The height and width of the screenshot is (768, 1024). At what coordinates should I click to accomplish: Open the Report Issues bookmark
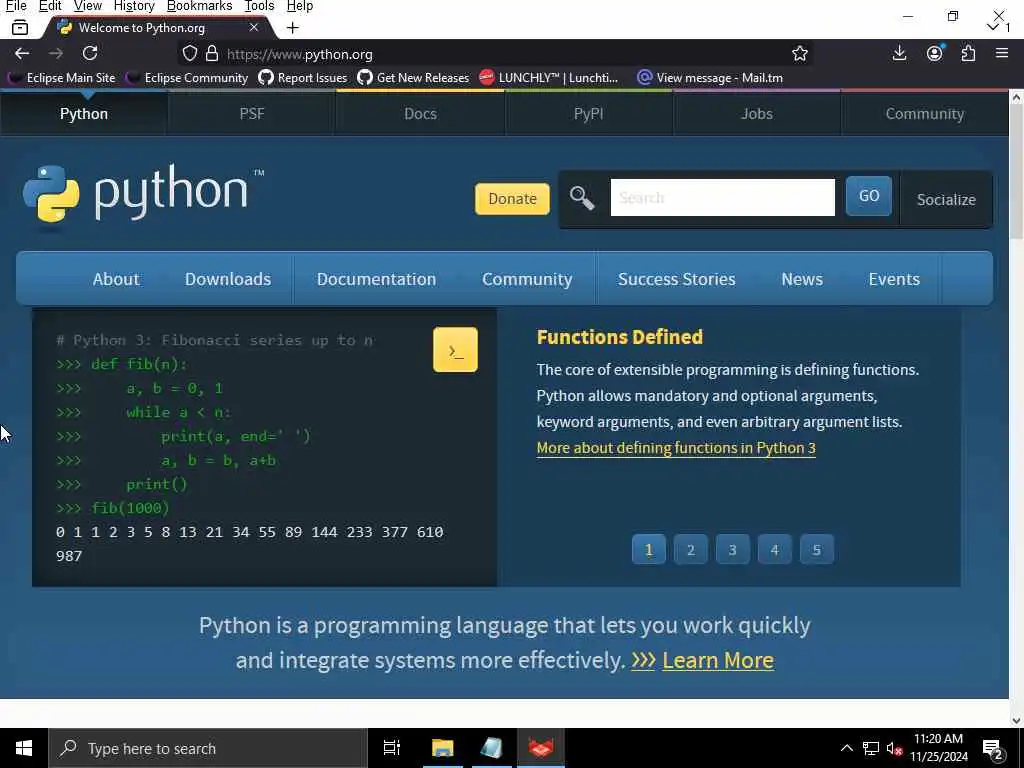[302, 78]
